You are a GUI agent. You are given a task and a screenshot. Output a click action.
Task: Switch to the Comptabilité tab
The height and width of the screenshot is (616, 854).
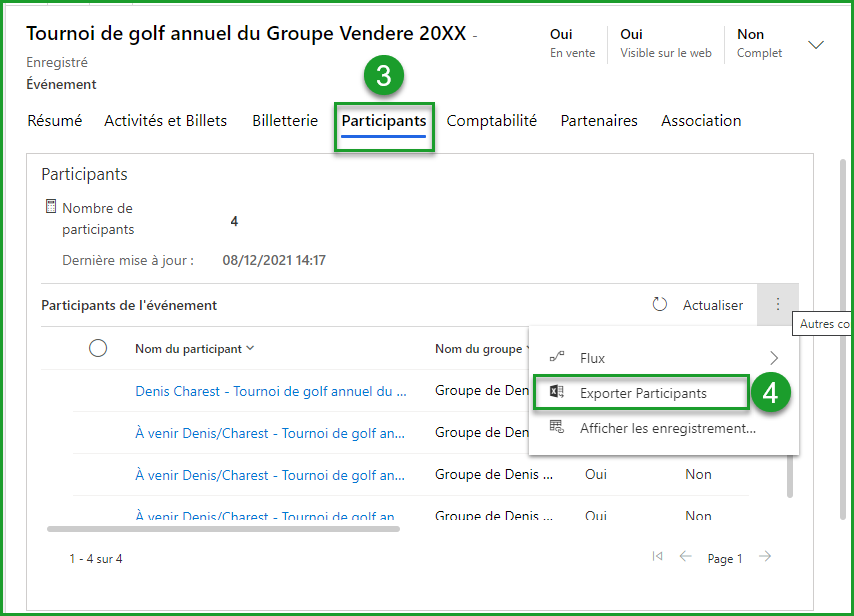pyautogui.click(x=492, y=120)
